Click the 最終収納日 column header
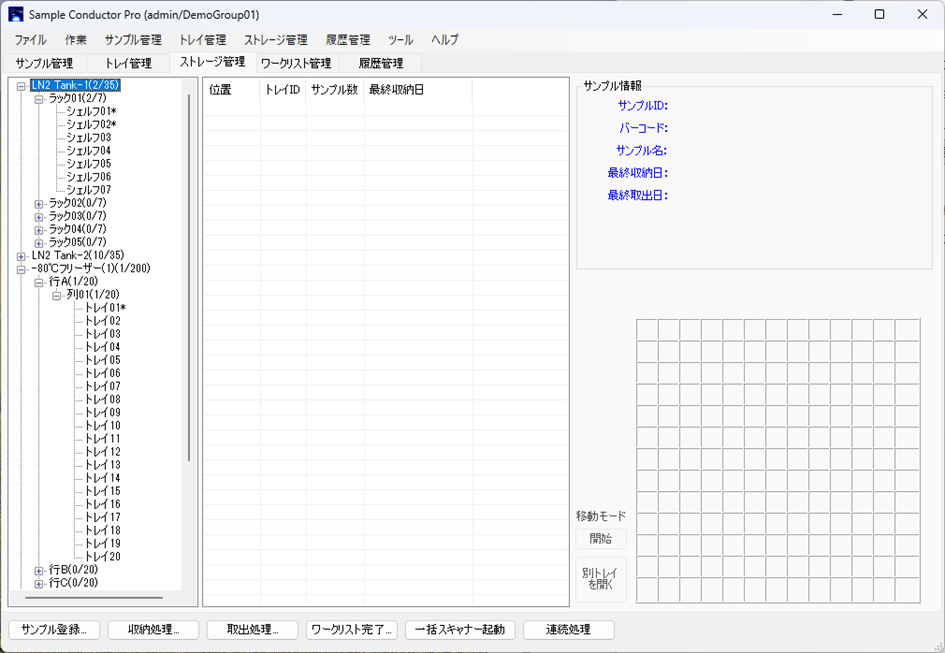This screenshot has width=945, height=653. click(x=396, y=90)
